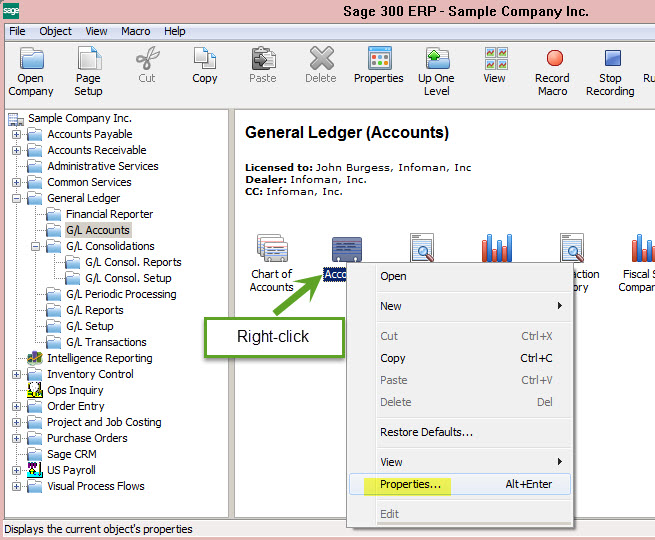Expand the US Payroll node
Screen dimensions: 655x540
(16, 470)
